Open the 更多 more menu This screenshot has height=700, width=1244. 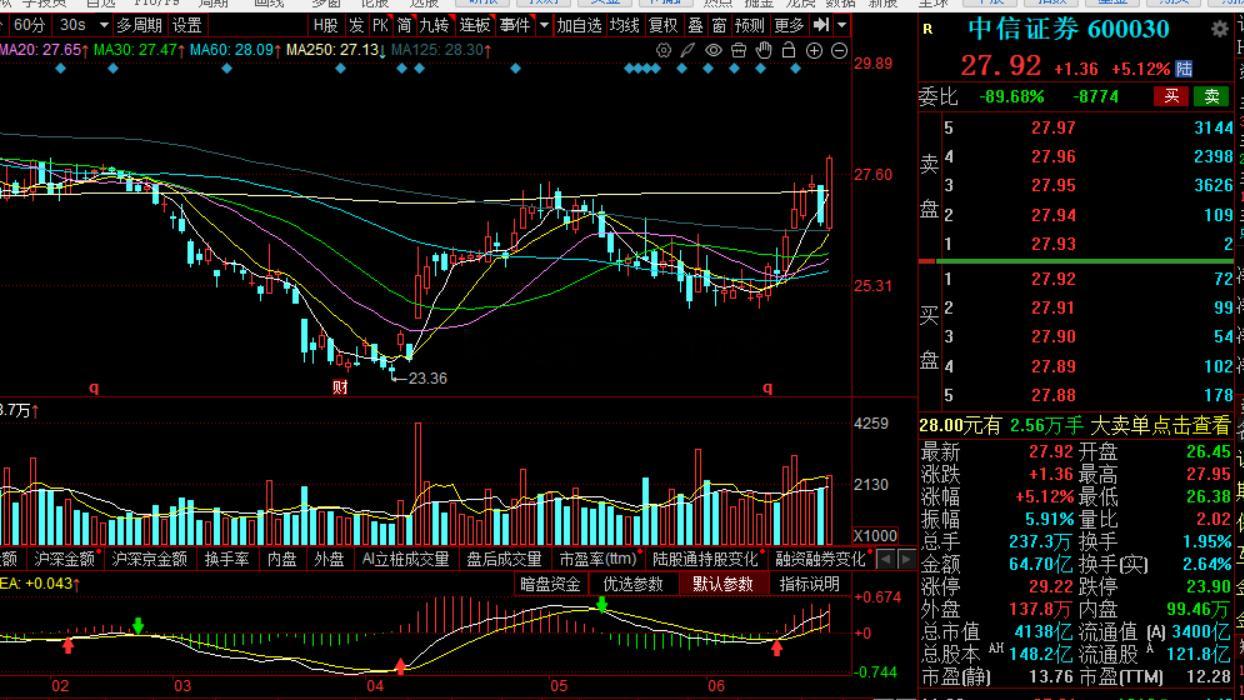(789, 25)
